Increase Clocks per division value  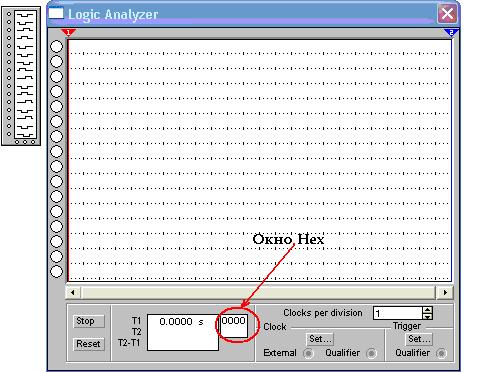pyautogui.click(x=427, y=310)
